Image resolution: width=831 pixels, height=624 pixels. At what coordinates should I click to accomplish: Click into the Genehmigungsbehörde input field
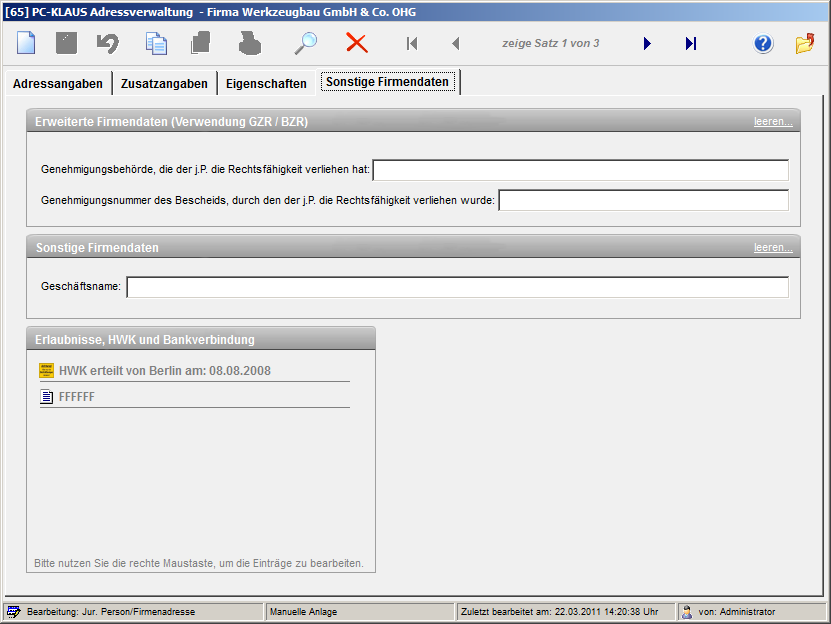(580, 170)
